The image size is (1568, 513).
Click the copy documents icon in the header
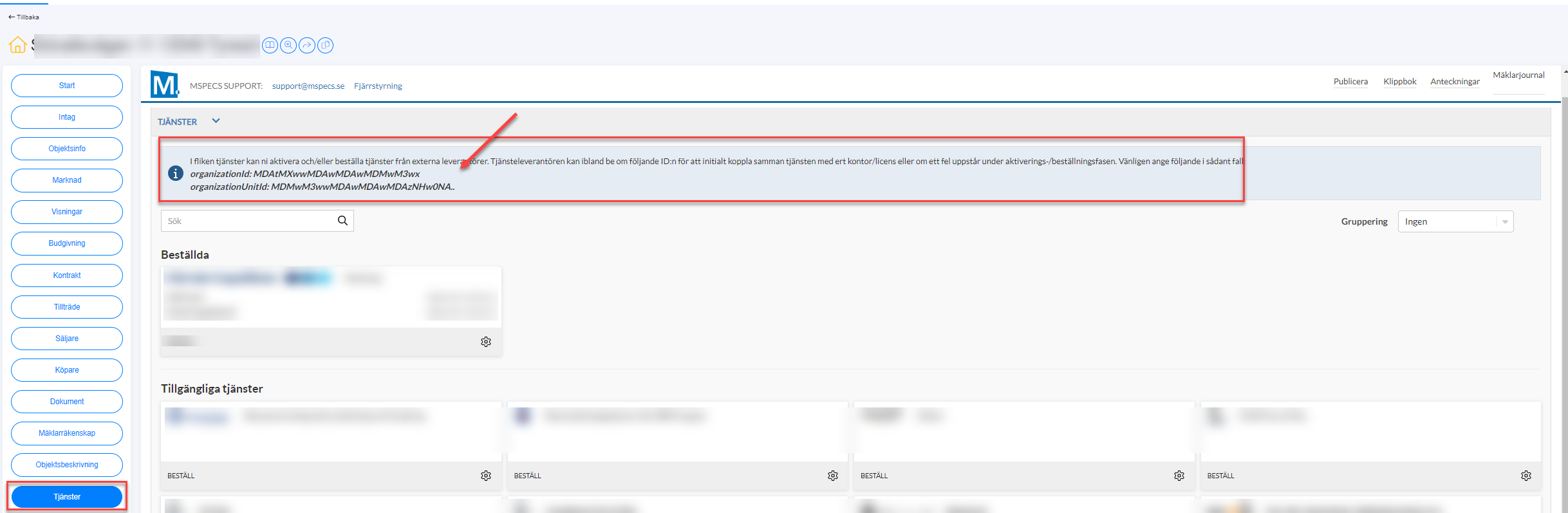[326, 45]
